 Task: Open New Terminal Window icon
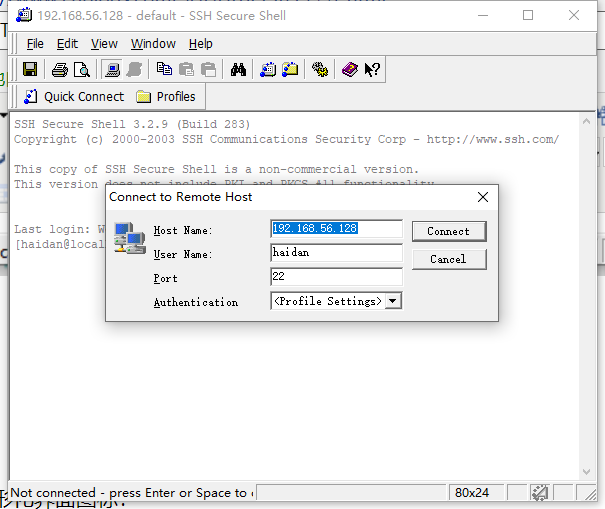click(268, 70)
